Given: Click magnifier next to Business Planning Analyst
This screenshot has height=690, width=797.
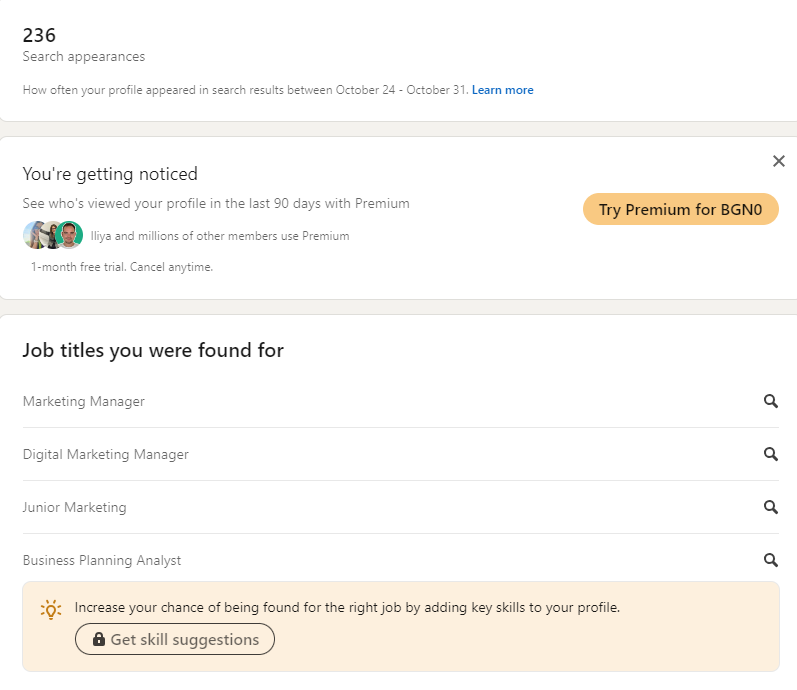Looking at the screenshot, I should (x=771, y=560).
